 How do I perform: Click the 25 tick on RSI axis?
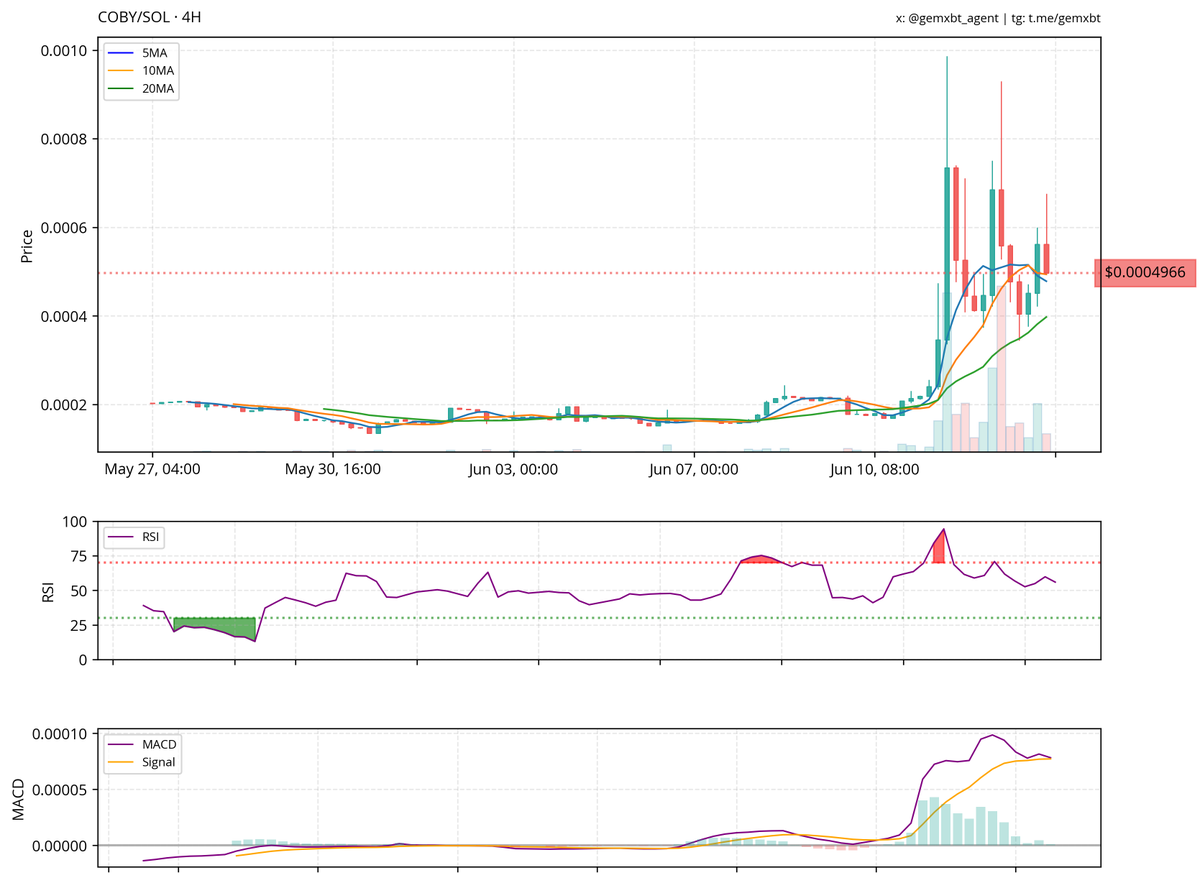[81, 626]
